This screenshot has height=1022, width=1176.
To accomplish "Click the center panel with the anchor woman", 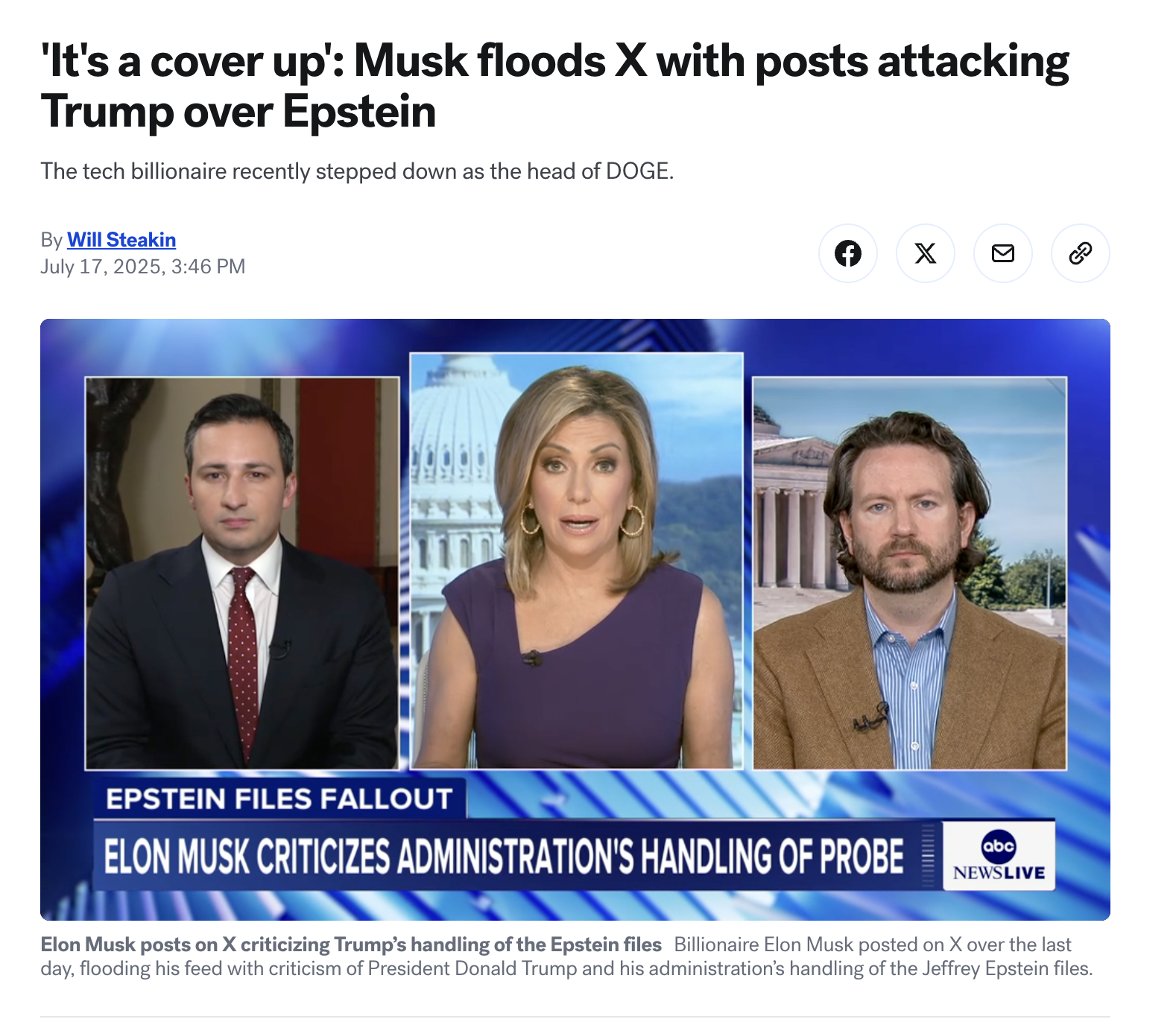I will click(x=577, y=560).
